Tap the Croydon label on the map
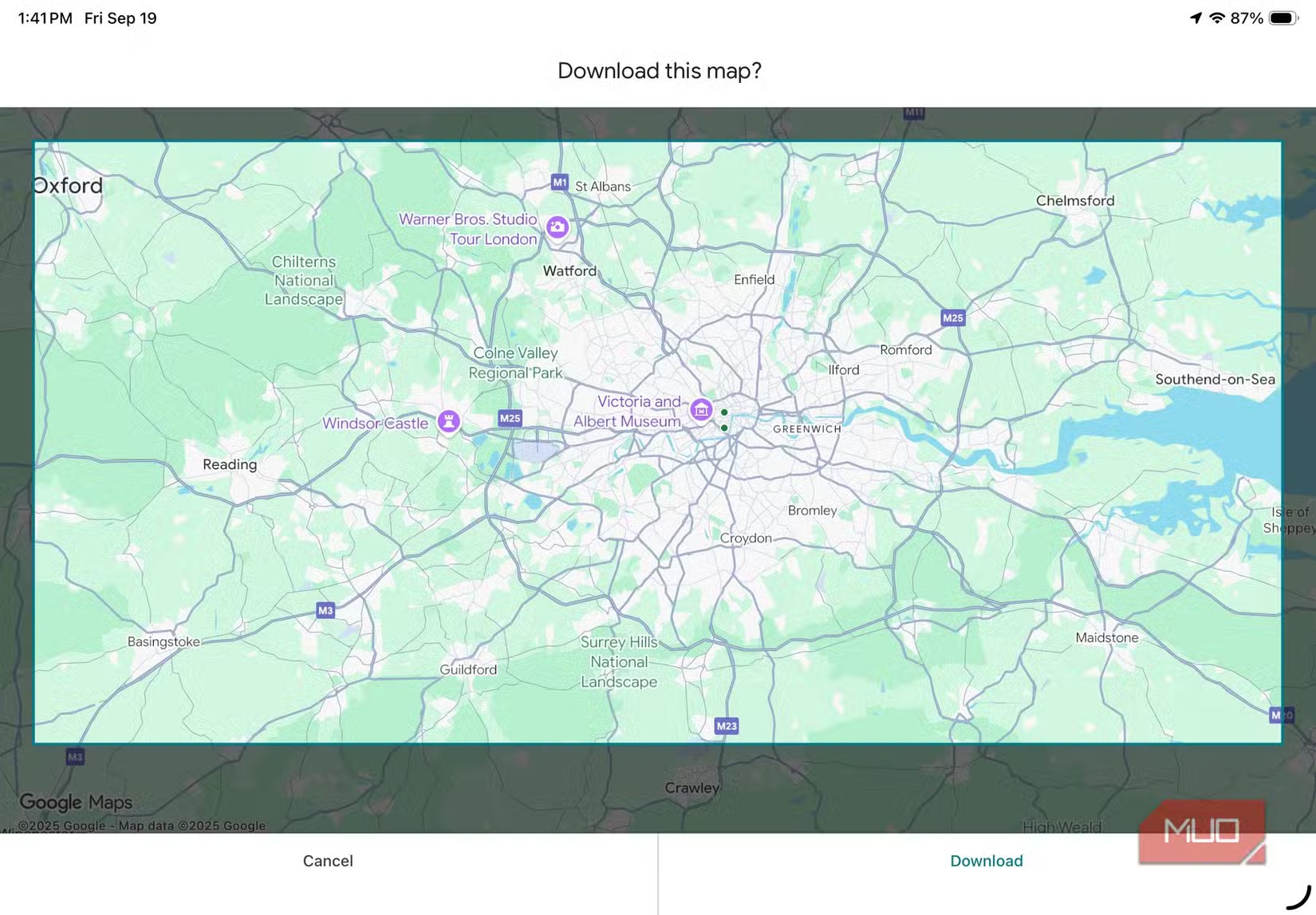Image resolution: width=1316 pixels, height=915 pixels. (746, 538)
